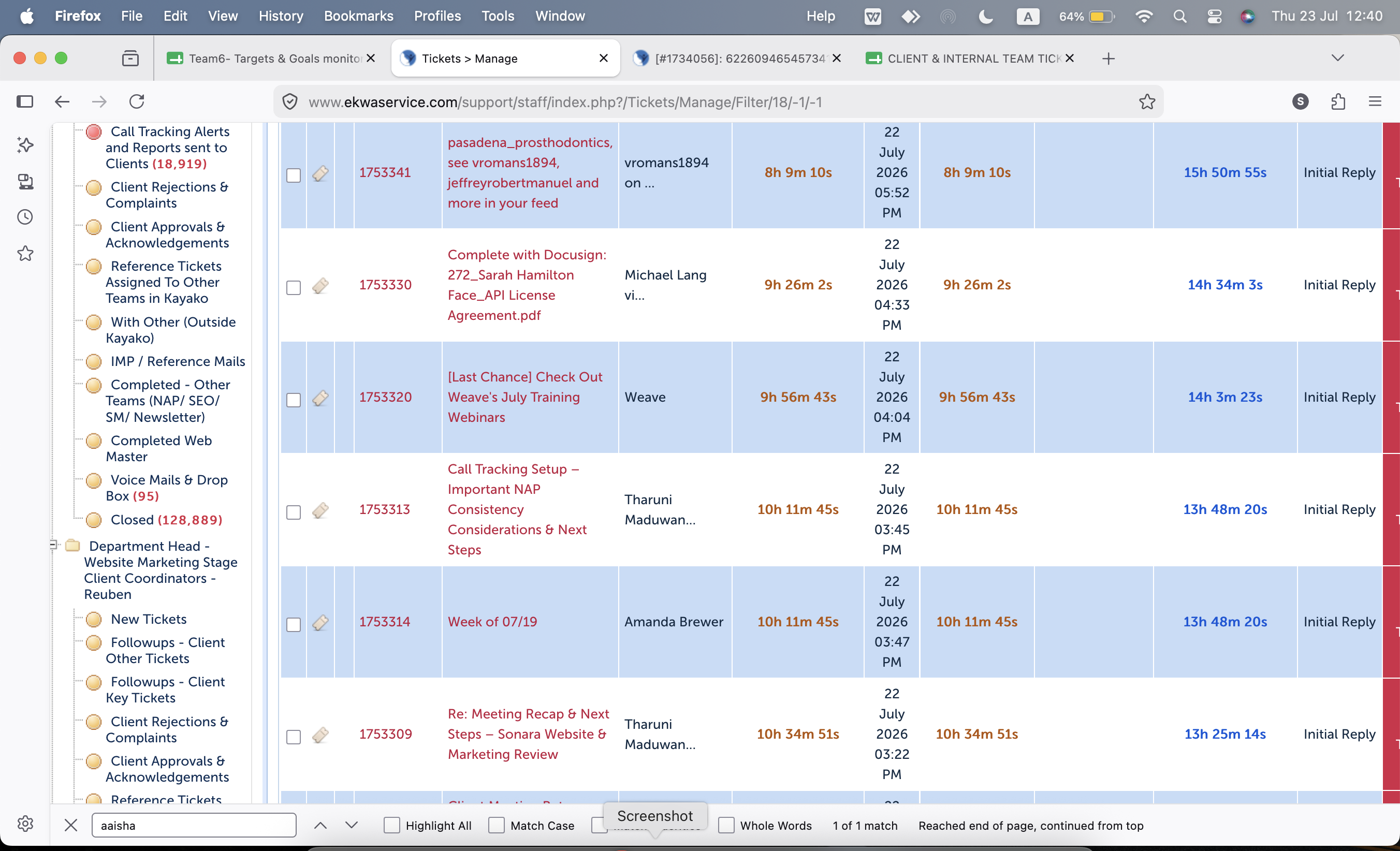
Task: Open Firefox account S avatar
Action: [x=1301, y=101]
